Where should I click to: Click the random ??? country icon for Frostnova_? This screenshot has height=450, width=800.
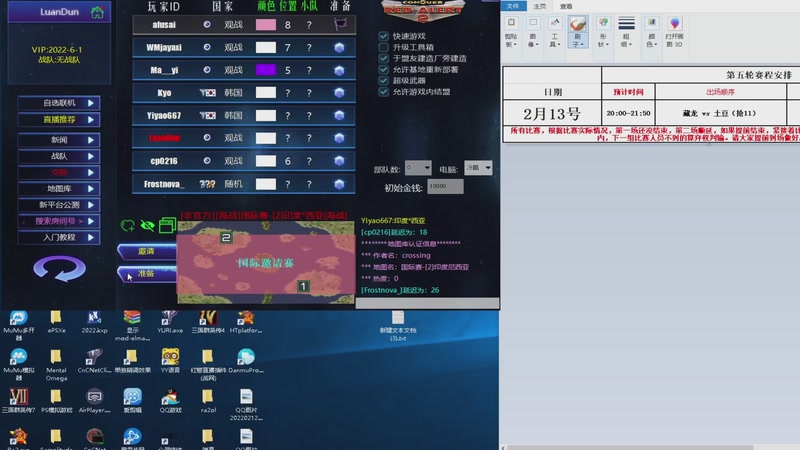point(207,184)
